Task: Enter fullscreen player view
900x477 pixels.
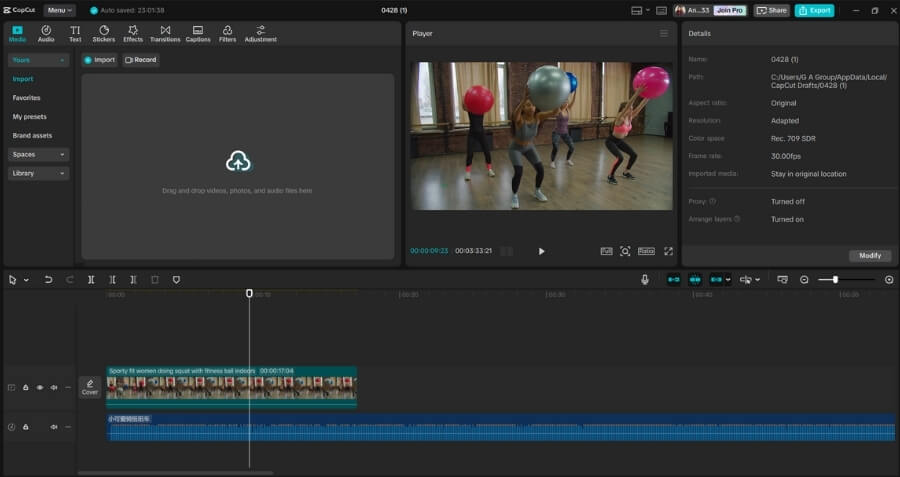Action: click(668, 251)
